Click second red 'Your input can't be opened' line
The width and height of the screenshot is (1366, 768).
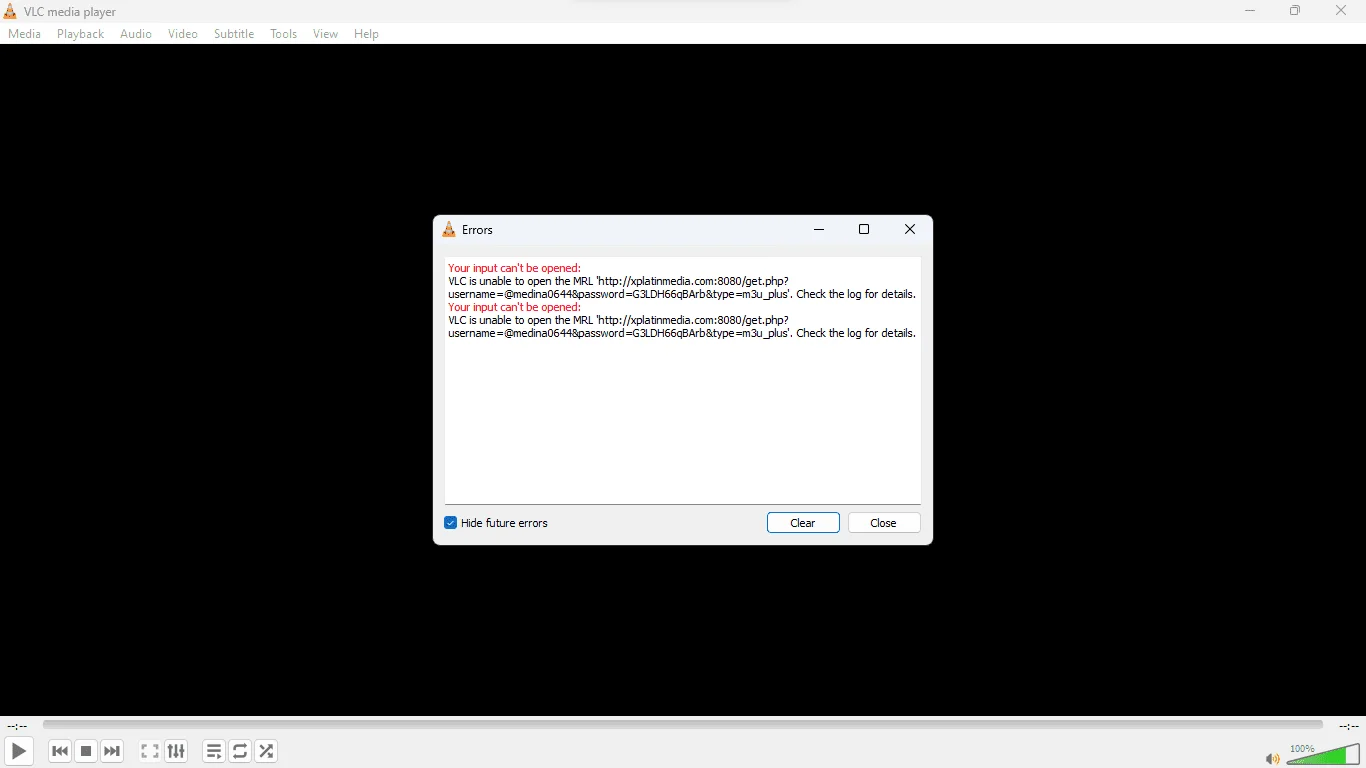click(514, 307)
